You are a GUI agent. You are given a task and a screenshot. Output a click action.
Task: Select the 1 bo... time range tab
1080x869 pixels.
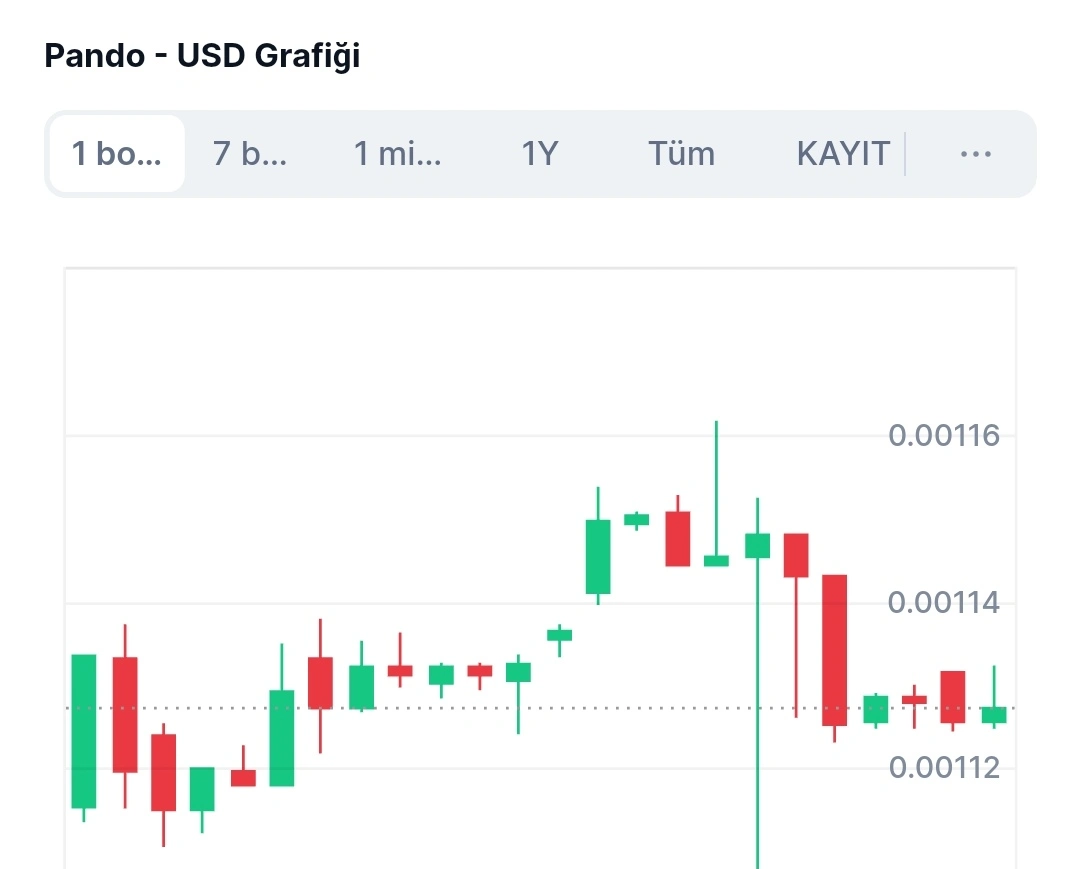(116, 154)
